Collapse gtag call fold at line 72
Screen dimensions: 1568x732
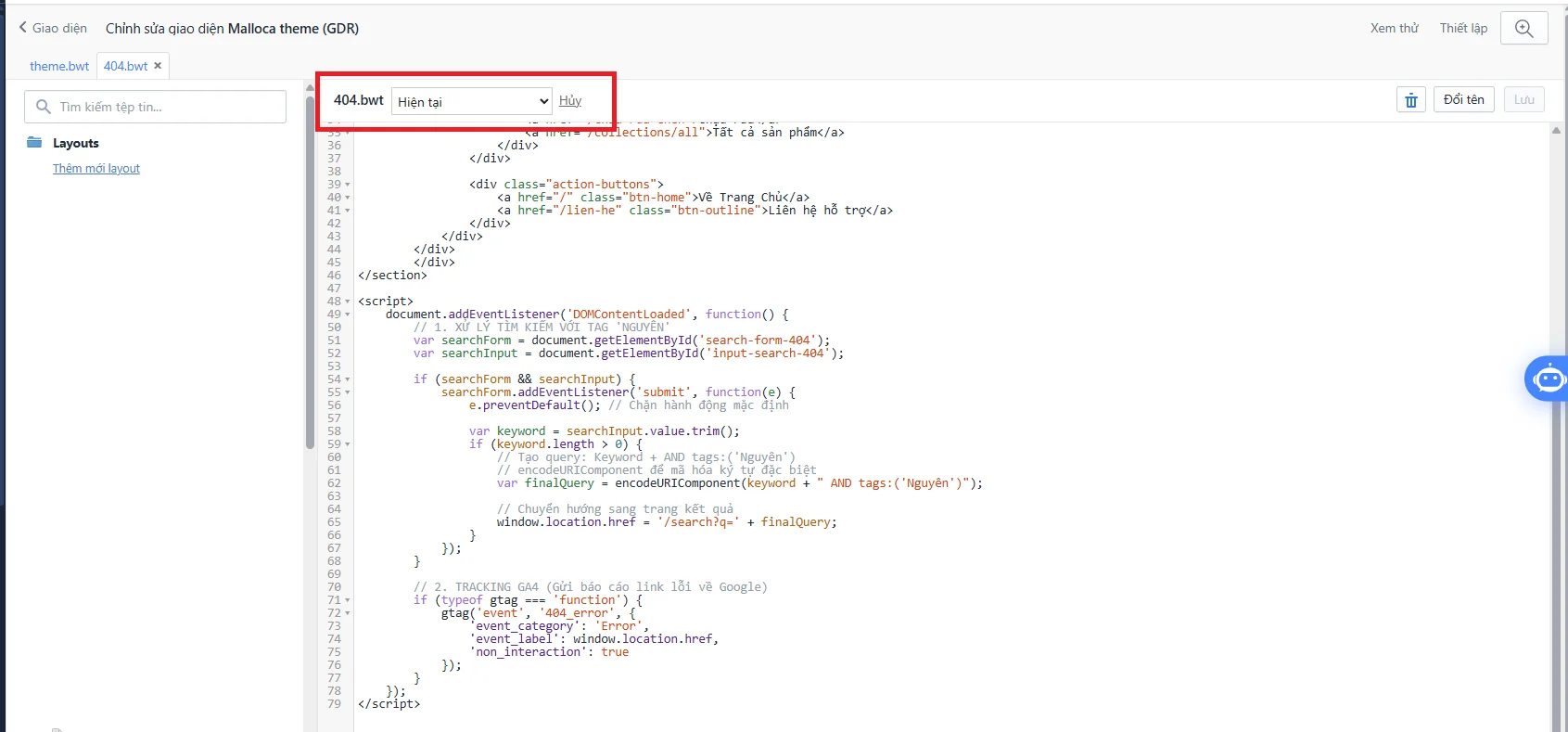pos(348,613)
